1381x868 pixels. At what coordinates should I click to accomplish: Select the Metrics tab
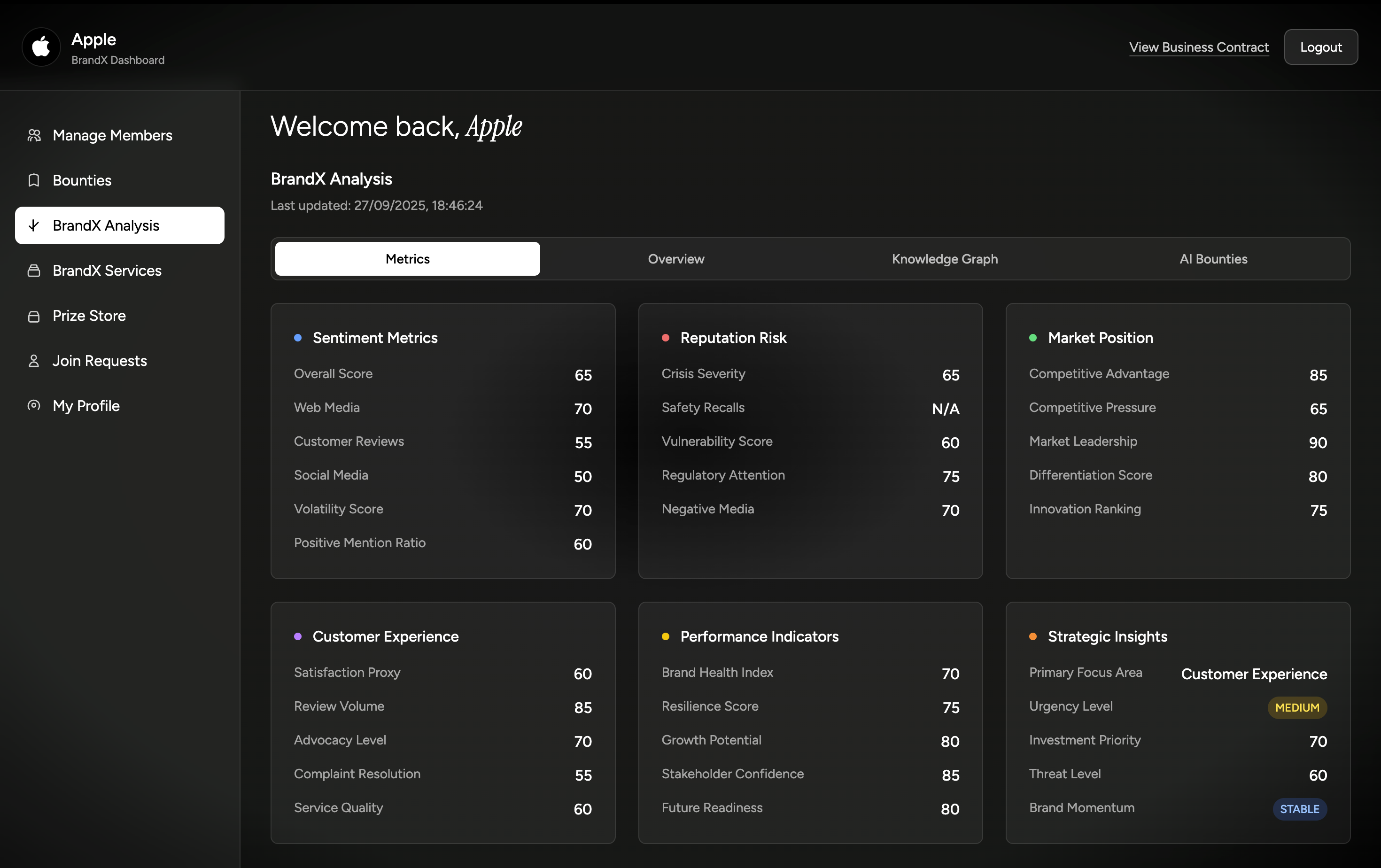[407, 259]
